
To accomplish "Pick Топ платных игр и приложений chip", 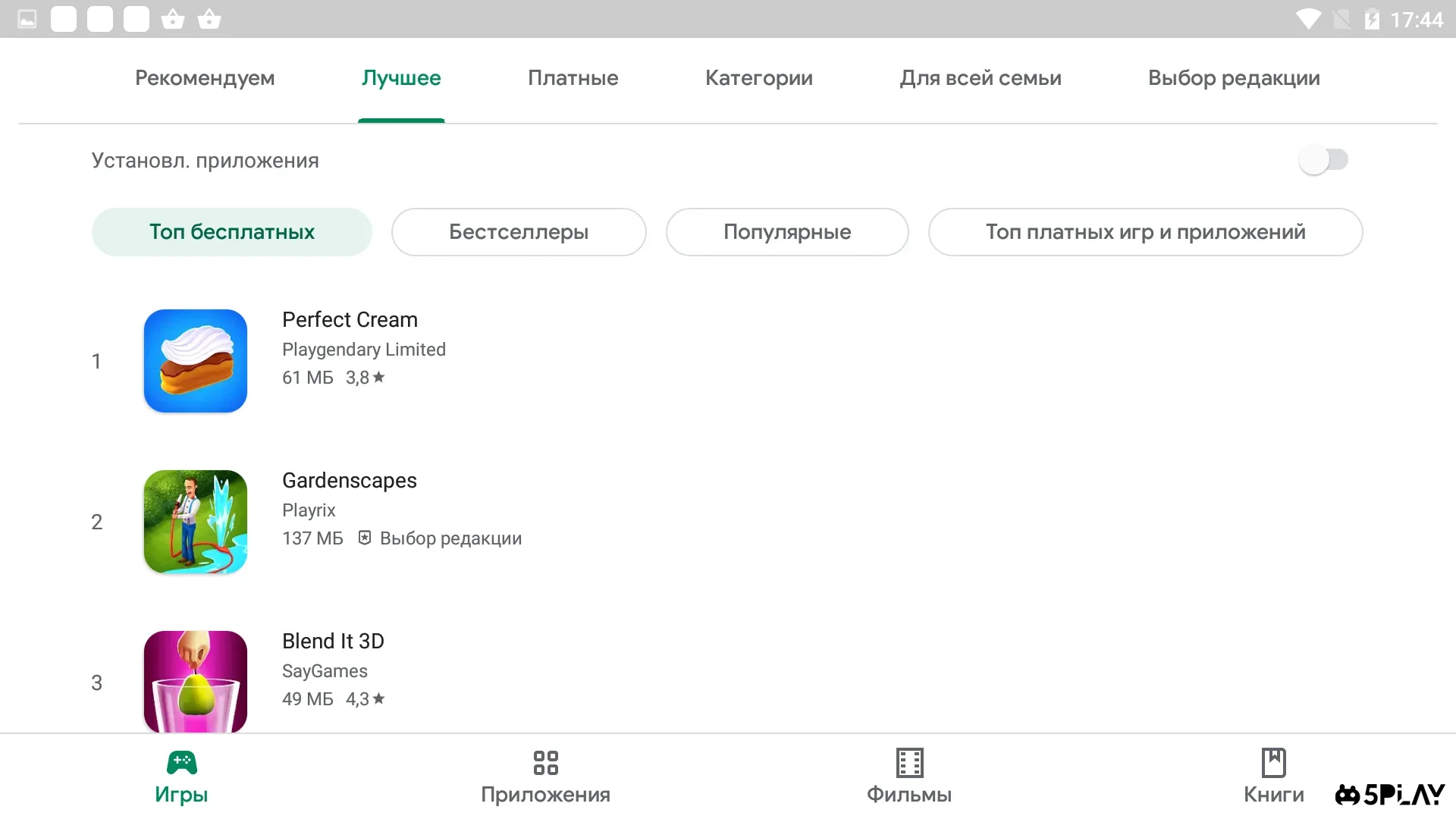I will [1145, 232].
